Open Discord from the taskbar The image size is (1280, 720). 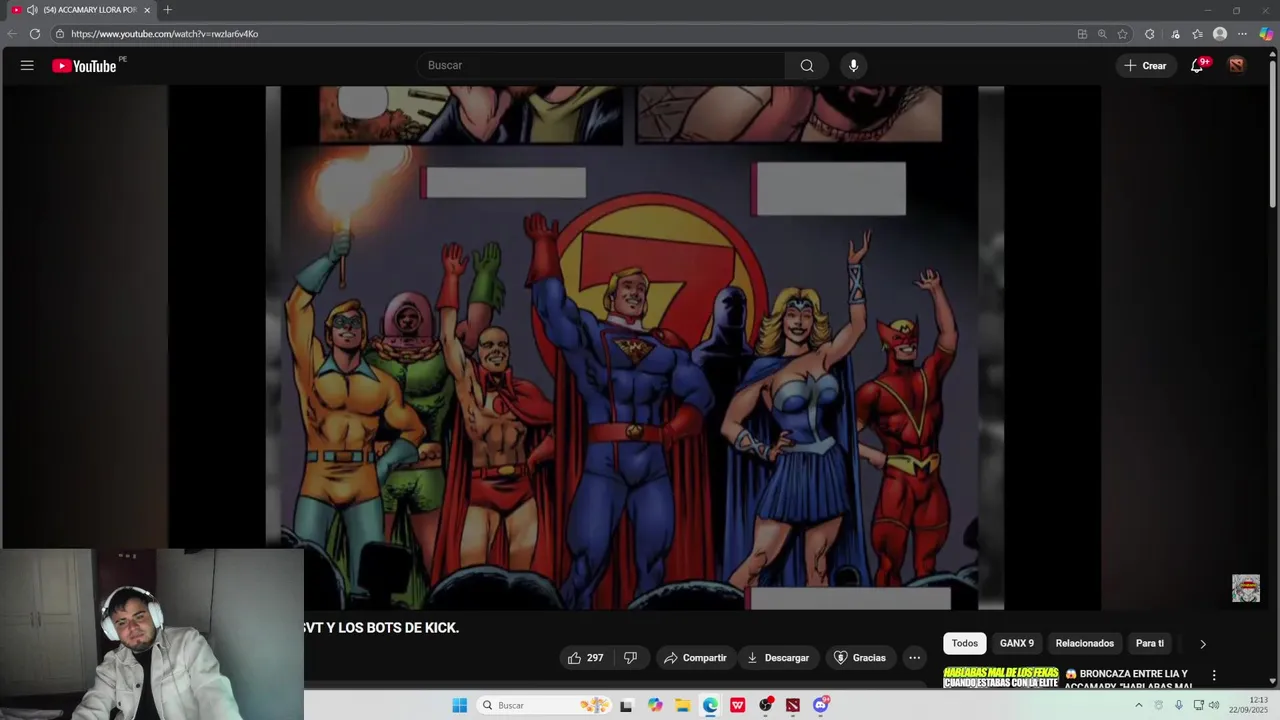(x=821, y=705)
